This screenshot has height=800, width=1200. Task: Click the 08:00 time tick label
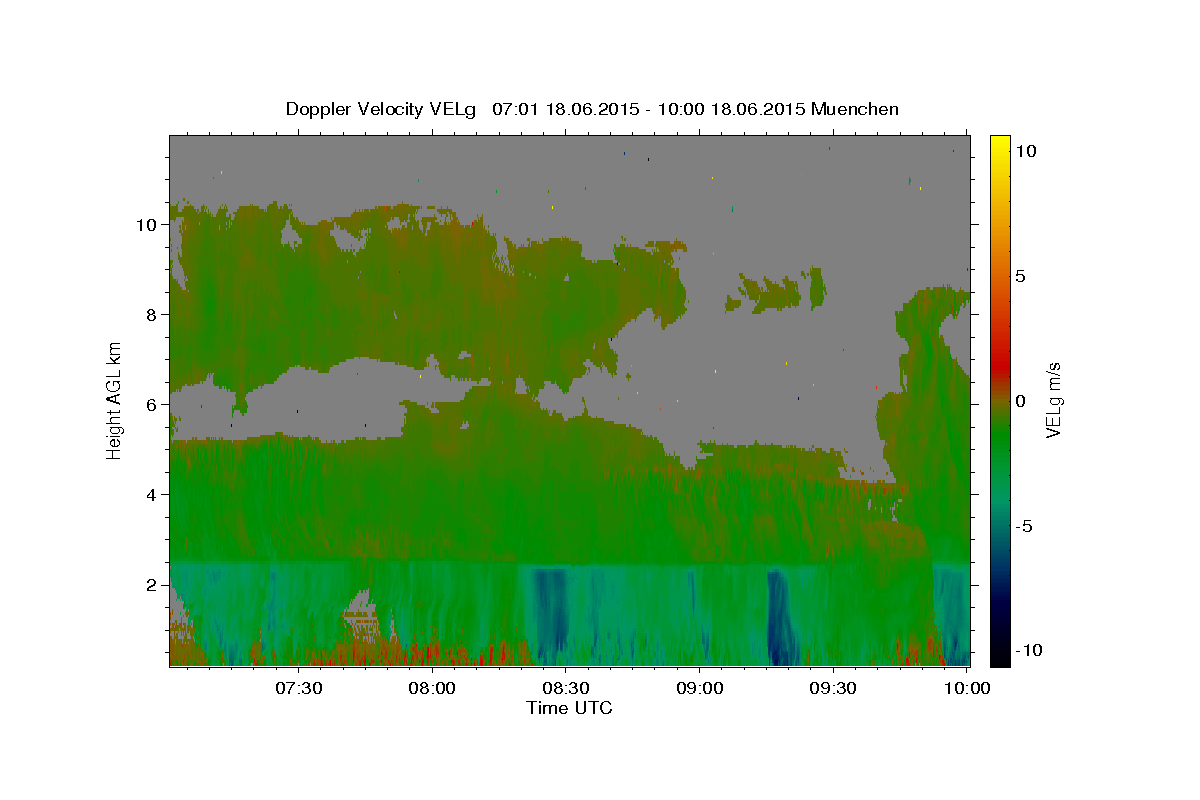[432, 688]
